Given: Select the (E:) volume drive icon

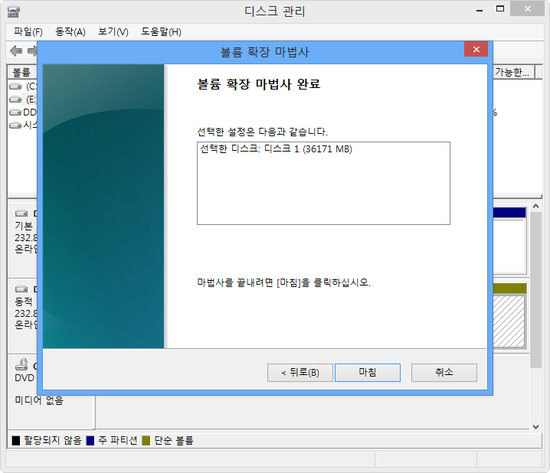Looking at the screenshot, I should (15, 100).
